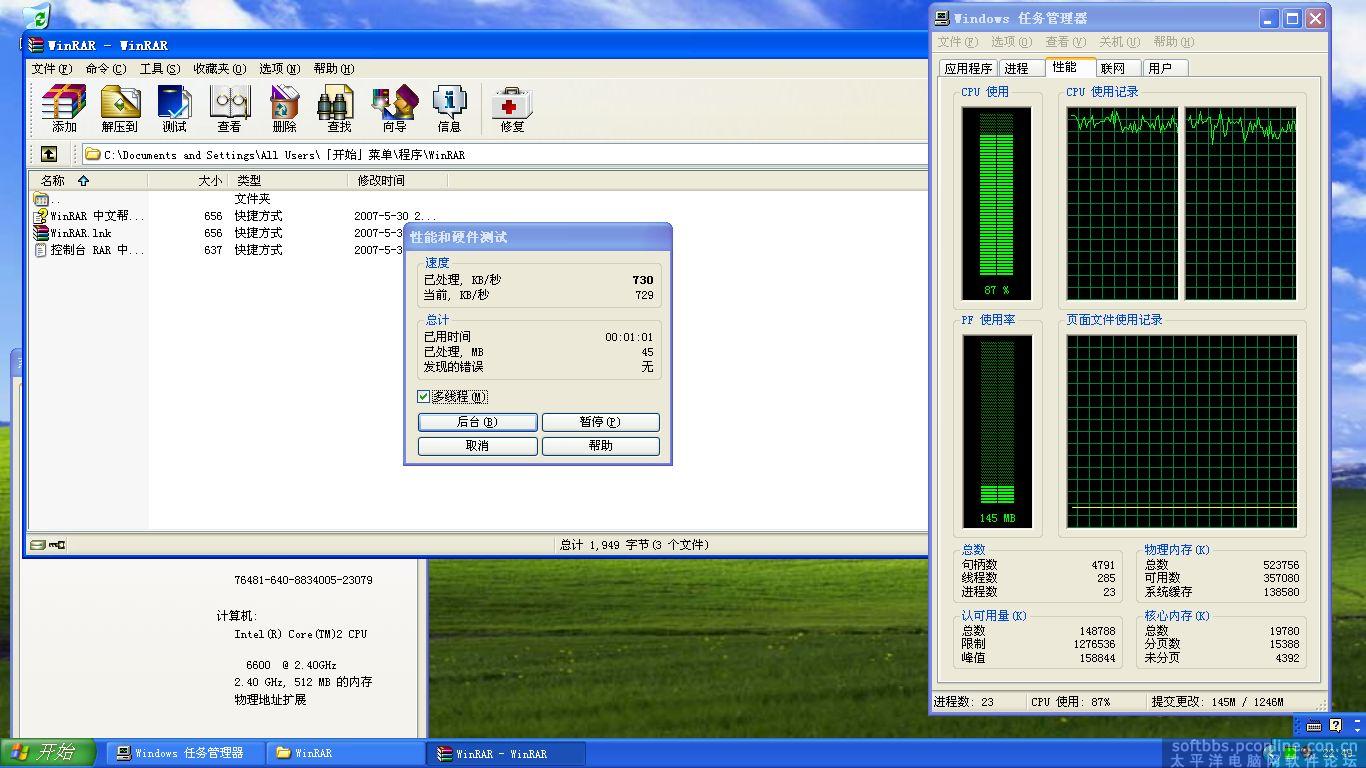Viewport: 1366px width, 768px height.
Task: Click the 删除 (Delete) toolbar icon
Action: 284,108
